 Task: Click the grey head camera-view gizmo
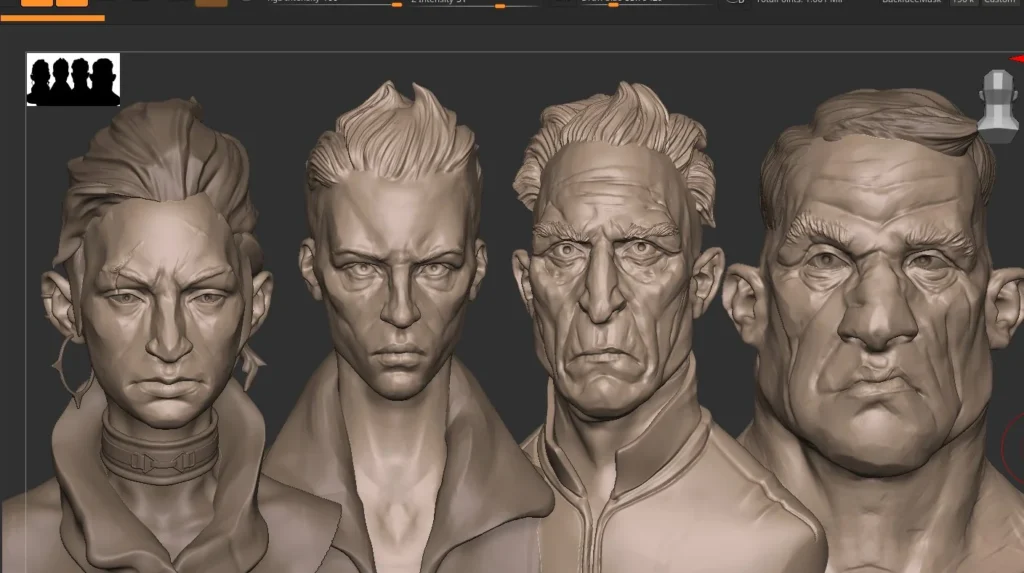pyautogui.click(x=999, y=106)
